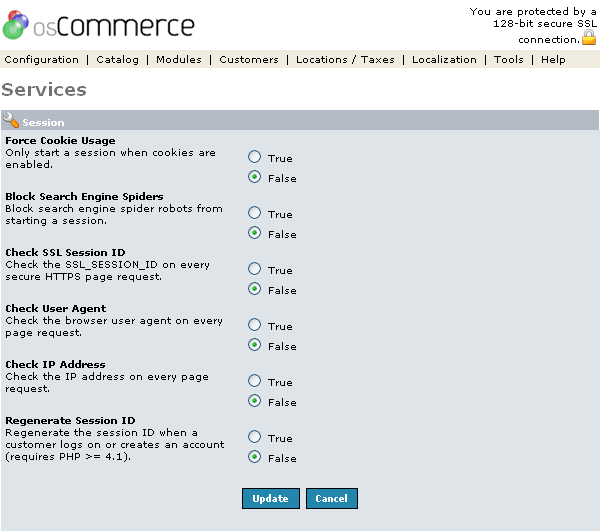Set Force Cookie Usage to True
This screenshot has height=532, width=600.
pos(254,157)
